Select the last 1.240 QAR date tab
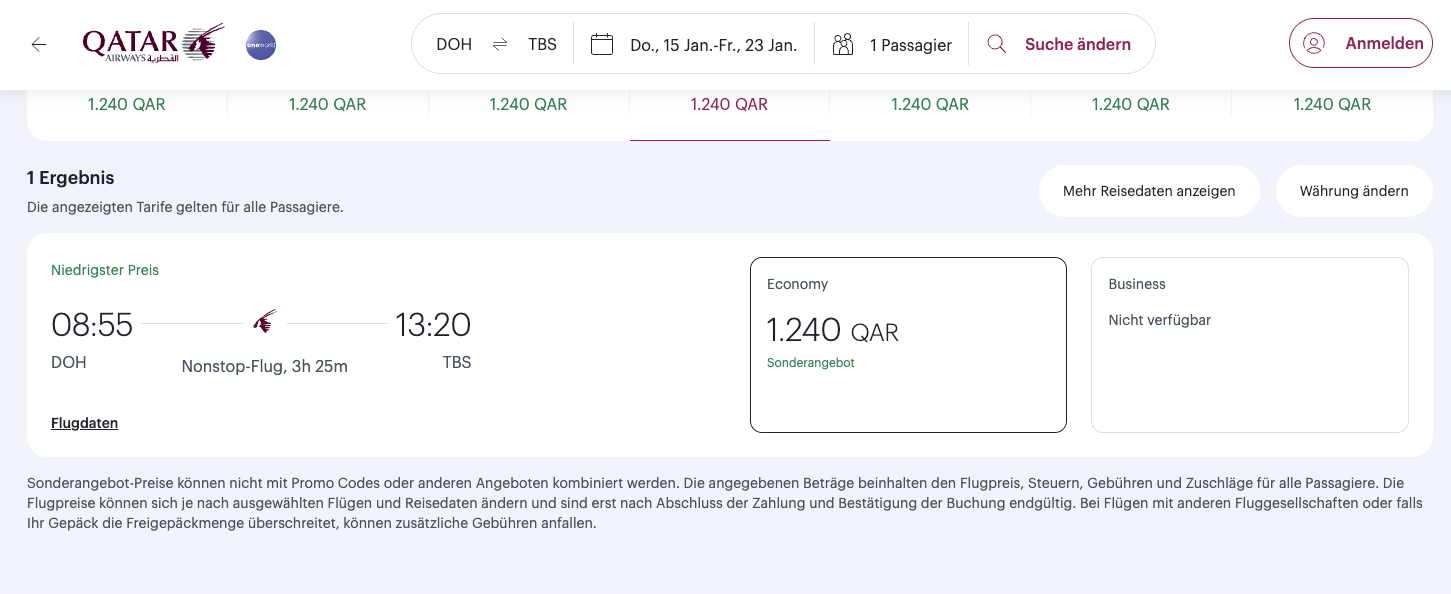 pyautogui.click(x=1332, y=105)
